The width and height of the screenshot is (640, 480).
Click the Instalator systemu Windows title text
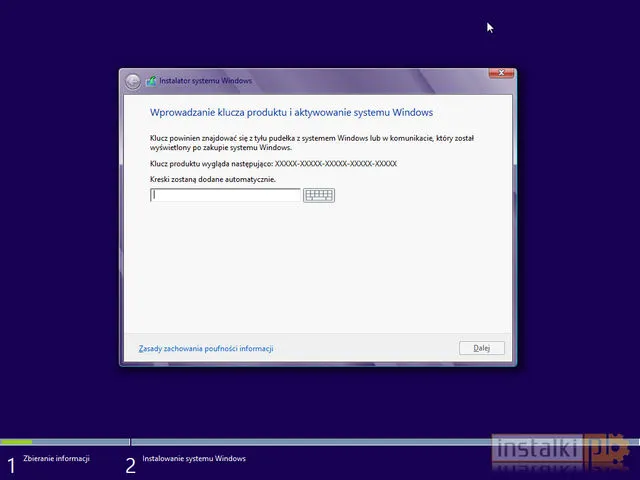point(205,81)
